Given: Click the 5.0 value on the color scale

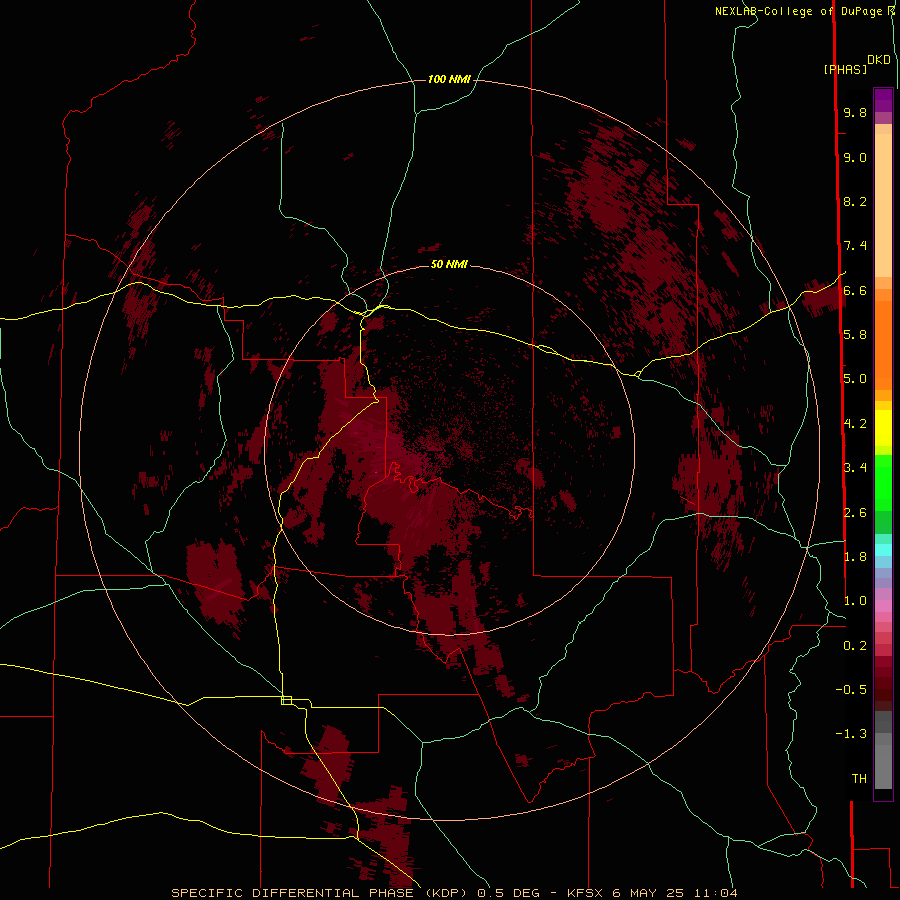Looking at the screenshot, I should tap(855, 379).
